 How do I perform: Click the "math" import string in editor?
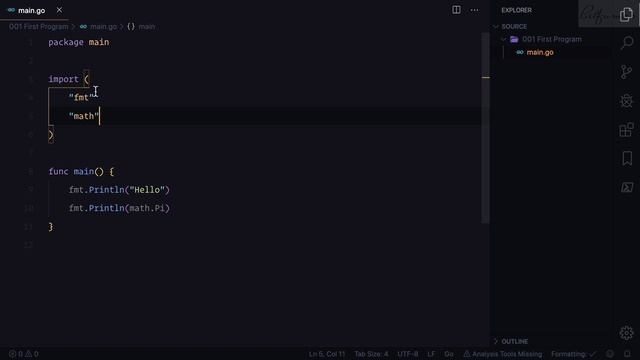click(84, 116)
